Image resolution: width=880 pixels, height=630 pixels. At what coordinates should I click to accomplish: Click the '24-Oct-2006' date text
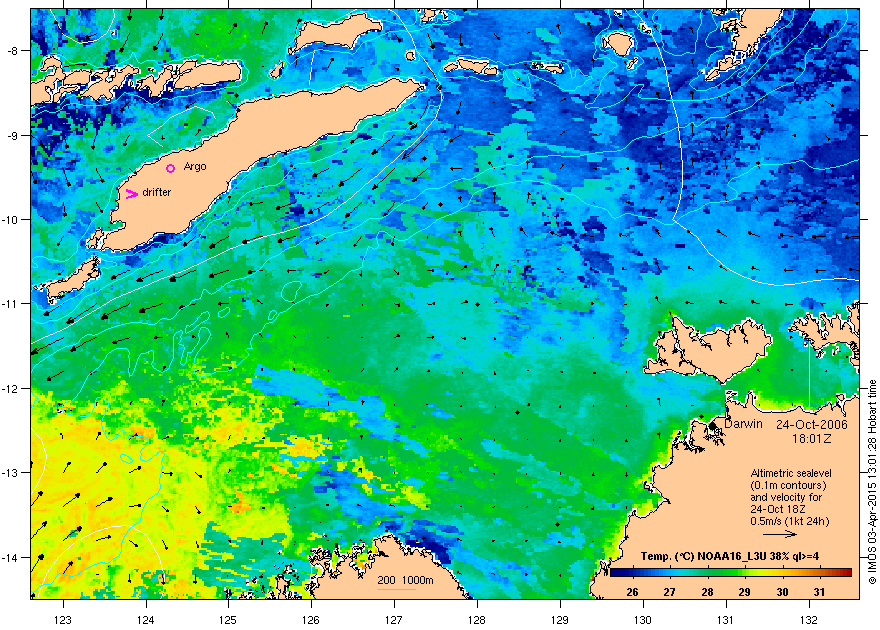coord(812,425)
